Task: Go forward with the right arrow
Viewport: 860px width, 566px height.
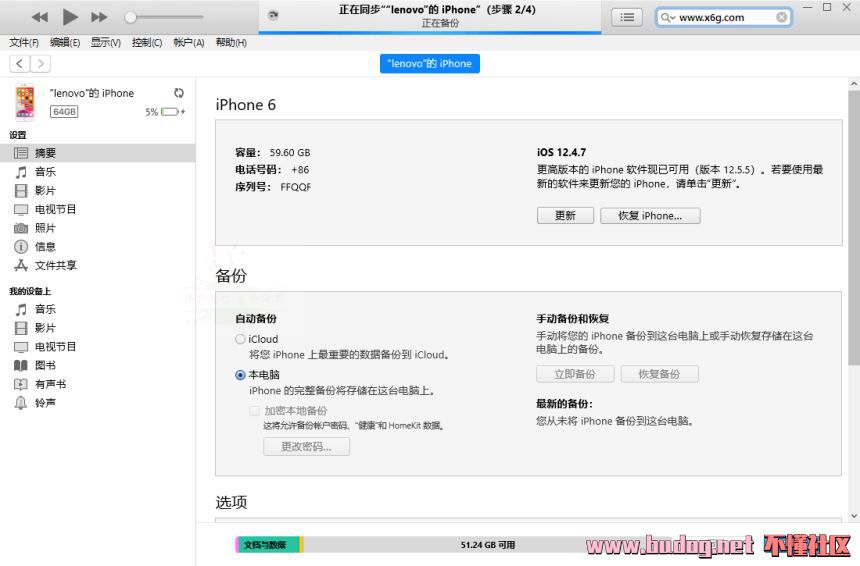Action: tap(41, 64)
